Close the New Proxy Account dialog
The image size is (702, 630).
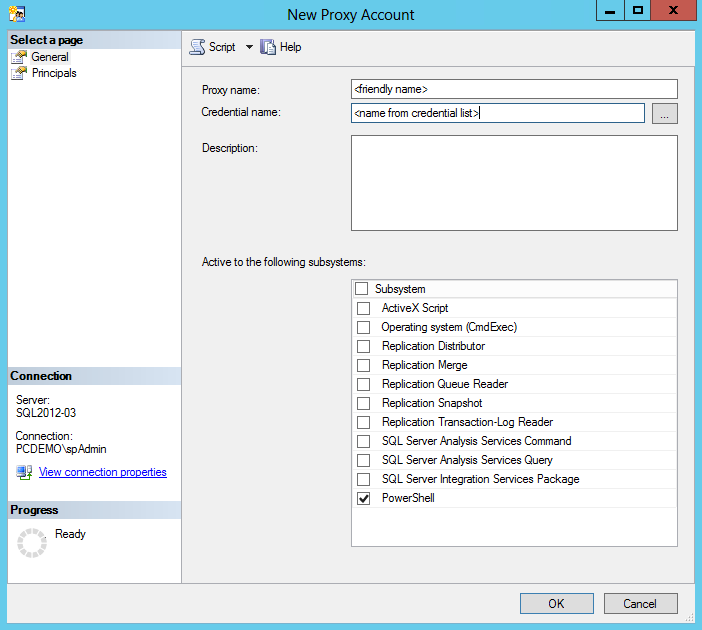(x=673, y=10)
